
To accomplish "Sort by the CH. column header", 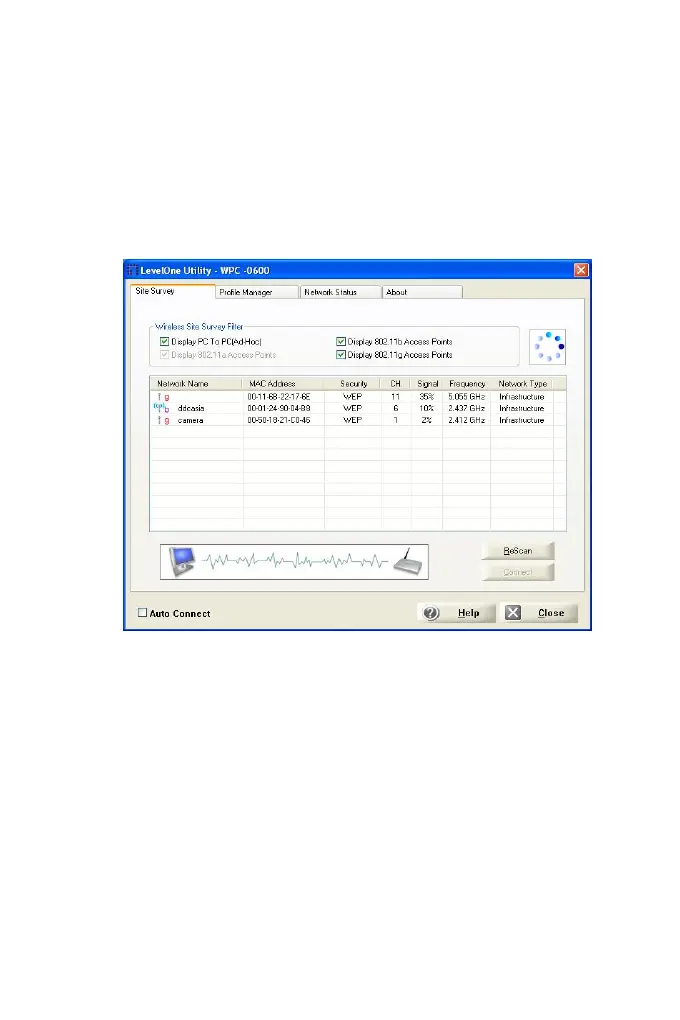I will 396,384.
